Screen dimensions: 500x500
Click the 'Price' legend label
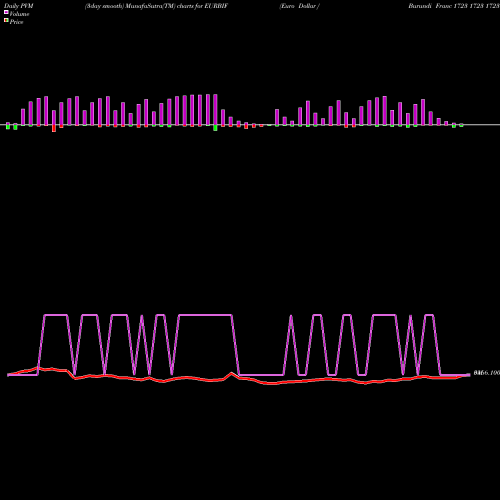coord(16,22)
